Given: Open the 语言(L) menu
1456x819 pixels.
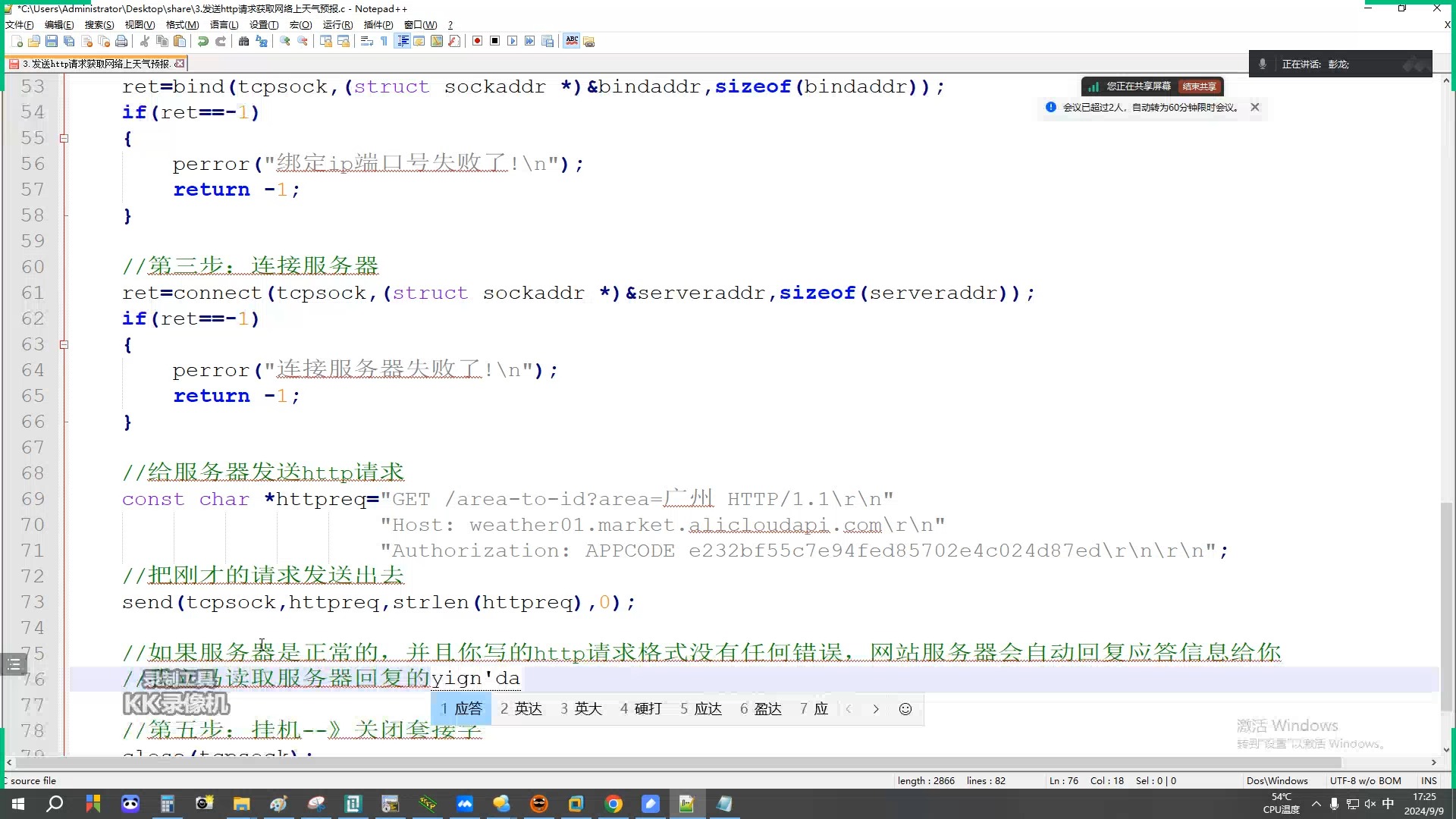Looking at the screenshot, I should (224, 24).
